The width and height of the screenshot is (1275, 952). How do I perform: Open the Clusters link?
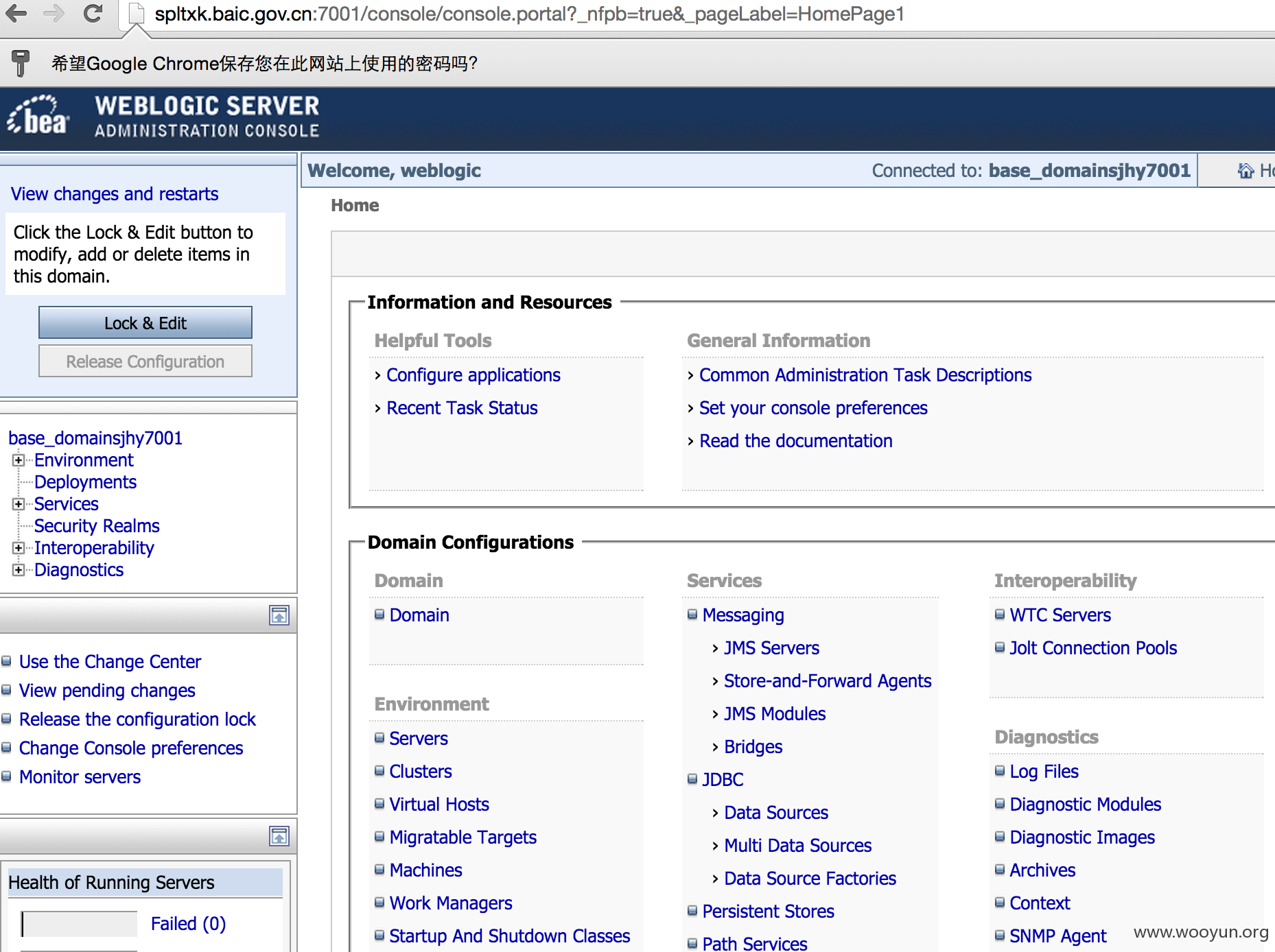(421, 772)
